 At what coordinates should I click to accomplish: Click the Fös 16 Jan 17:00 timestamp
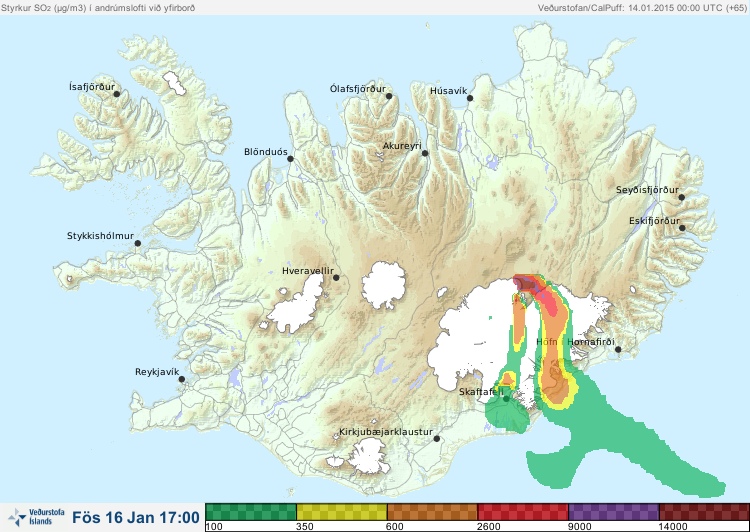pos(136,517)
